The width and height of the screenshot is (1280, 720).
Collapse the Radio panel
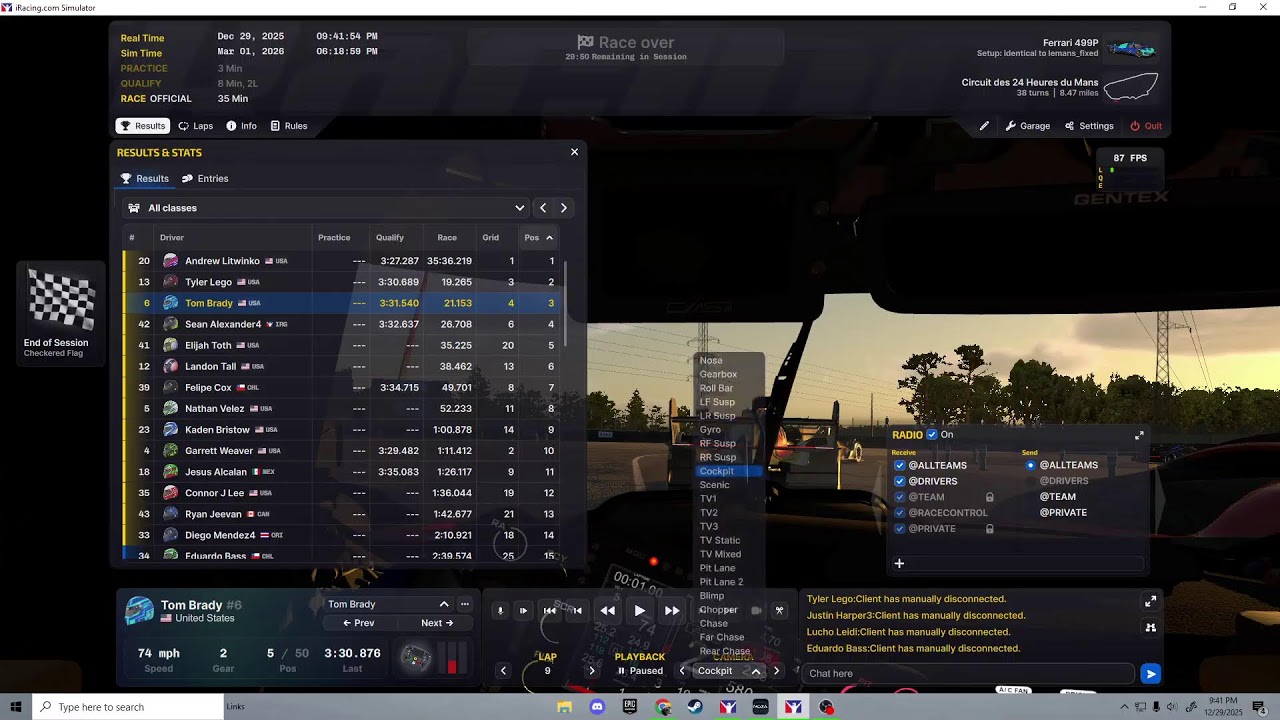point(1139,436)
